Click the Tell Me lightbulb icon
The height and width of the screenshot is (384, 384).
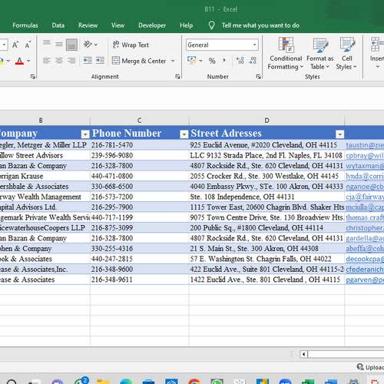[211, 25]
